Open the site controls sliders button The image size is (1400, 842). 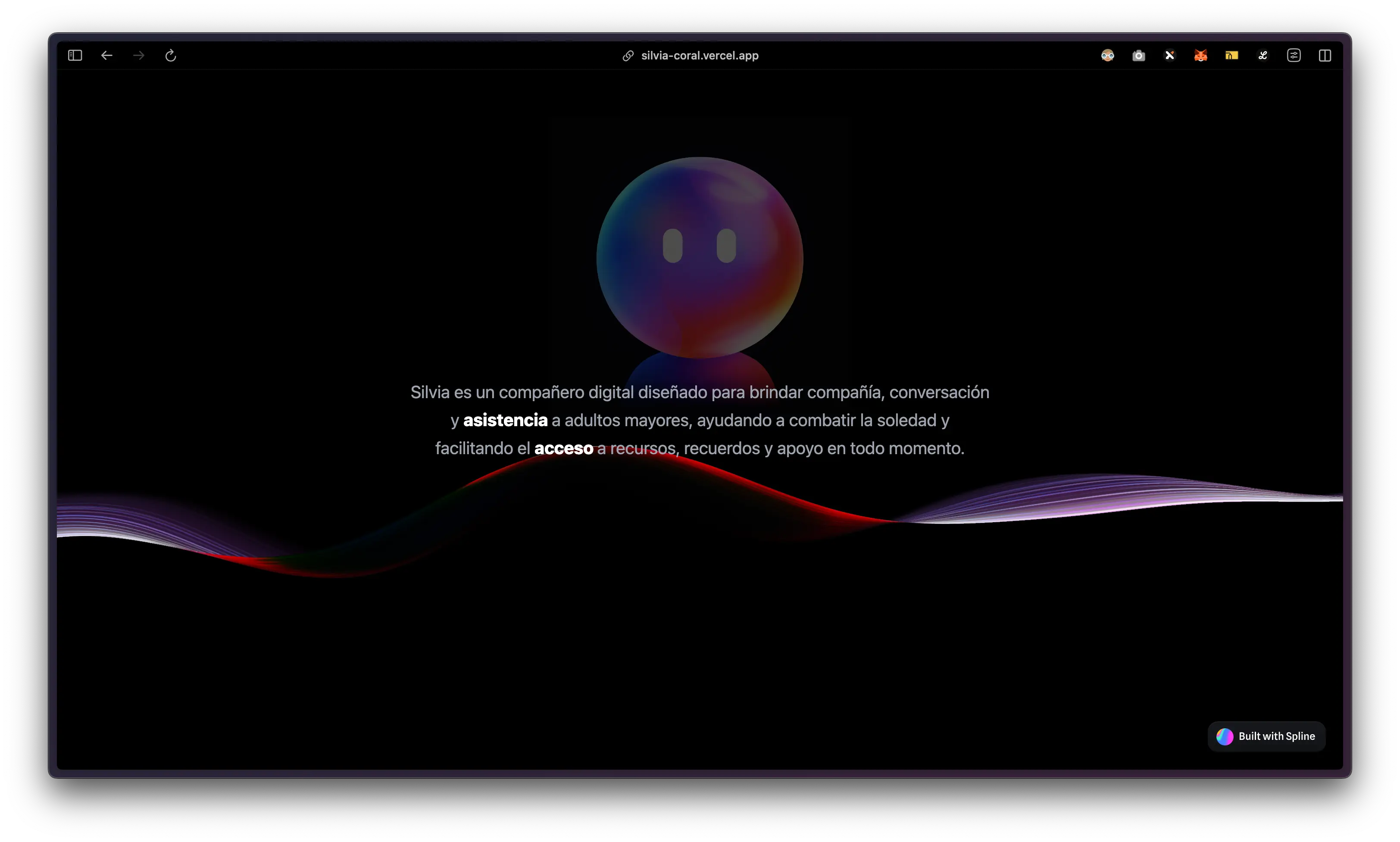(x=1293, y=56)
